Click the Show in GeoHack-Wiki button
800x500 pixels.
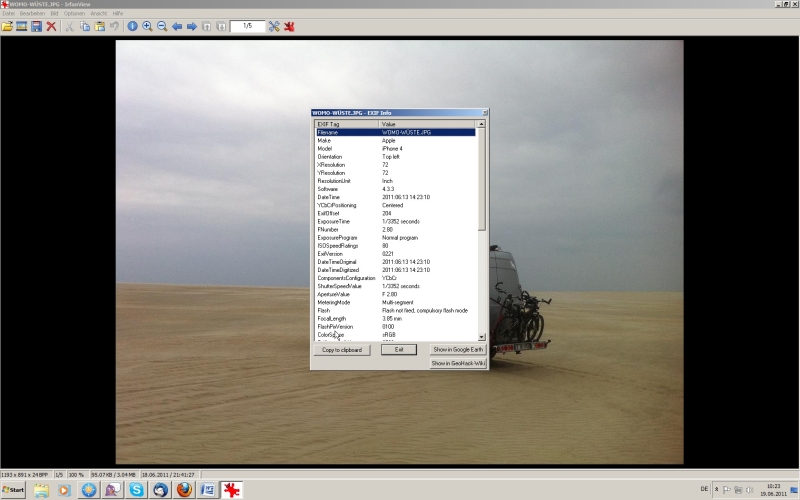[457, 363]
